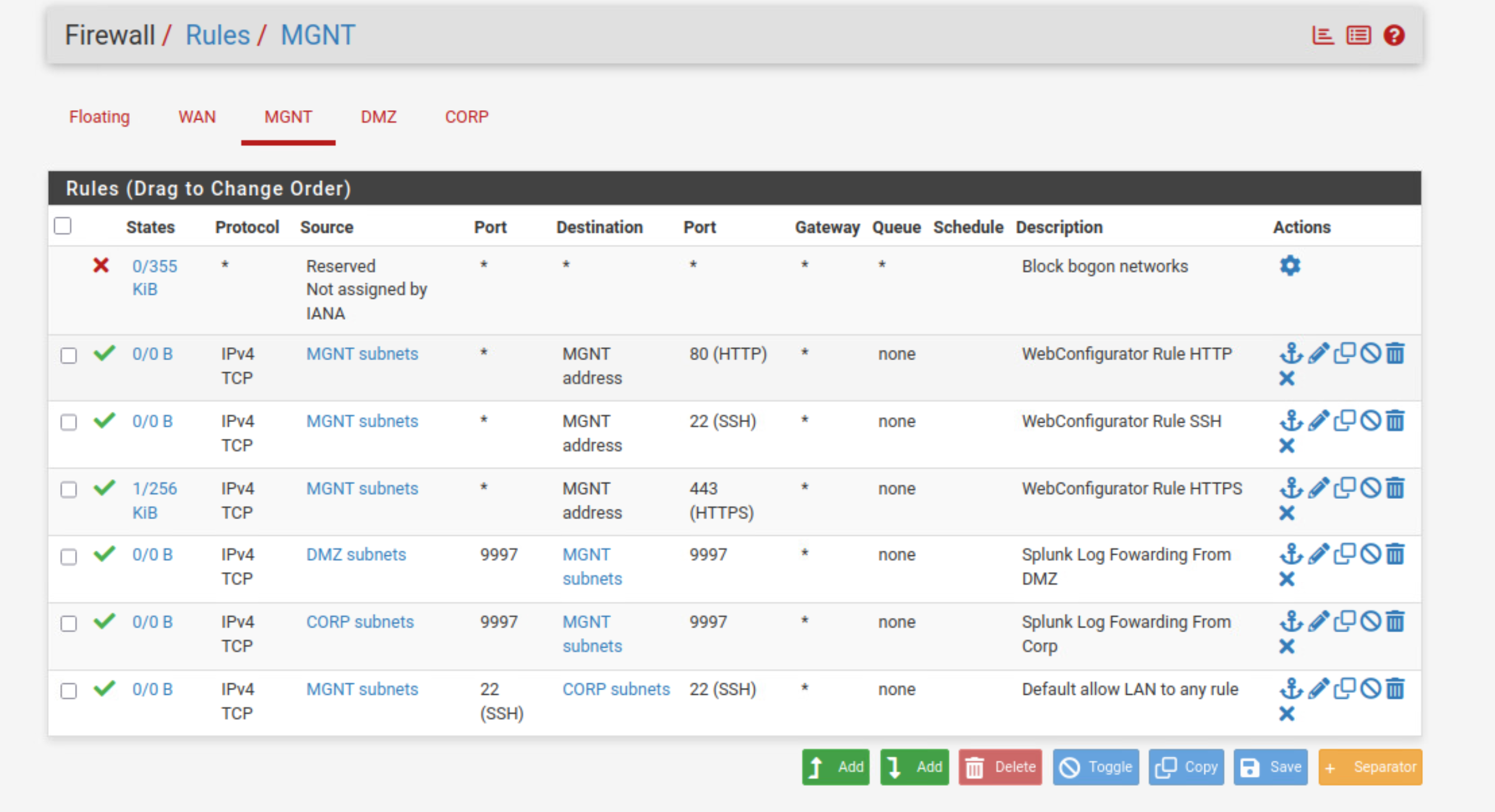Screen dimensions: 1495x812
Task: Click the anchor icon of SSH rule
Action: 1291,420
